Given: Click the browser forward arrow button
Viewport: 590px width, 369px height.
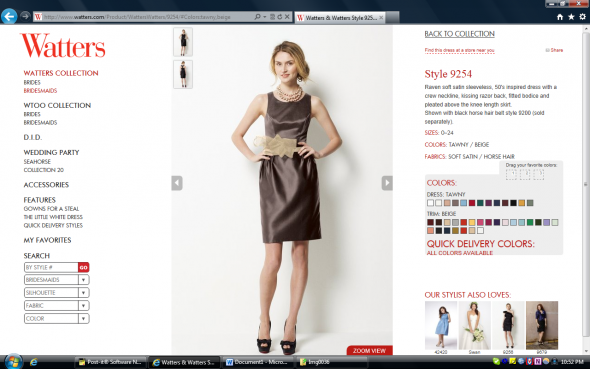Looking at the screenshot, I should click(x=25, y=16).
